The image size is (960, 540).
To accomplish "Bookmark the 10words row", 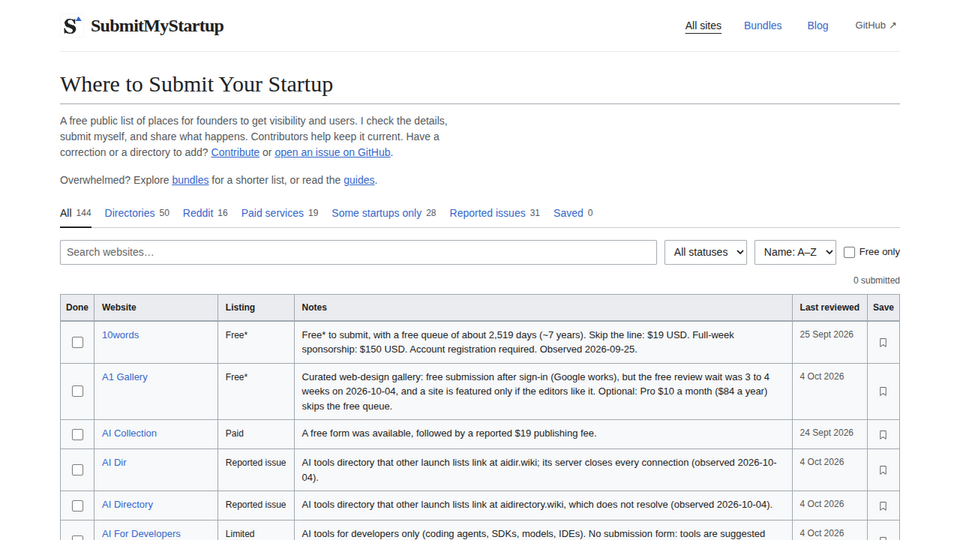I will (883, 343).
